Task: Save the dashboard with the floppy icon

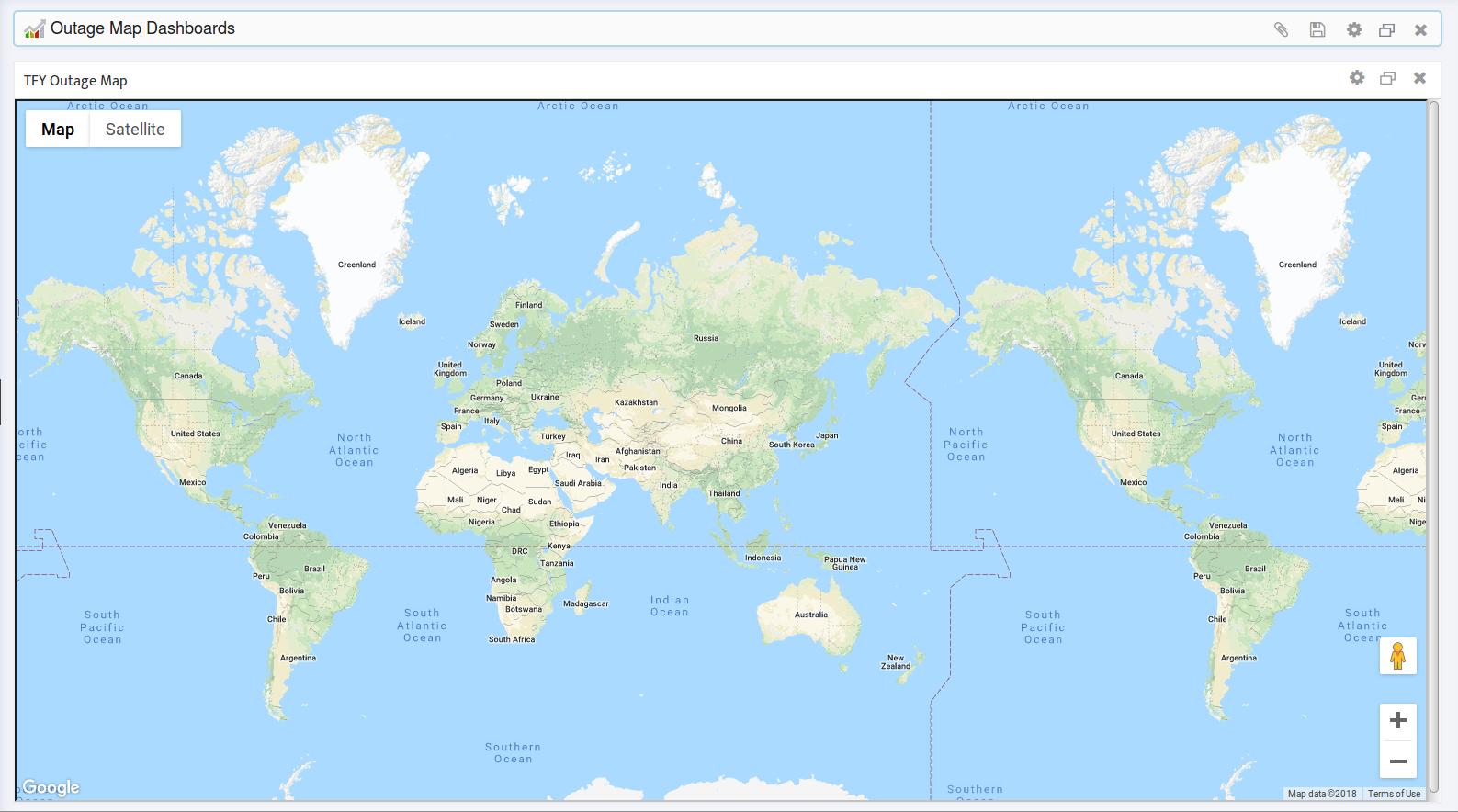Action: pyautogui.click(x=1317, y=29)
